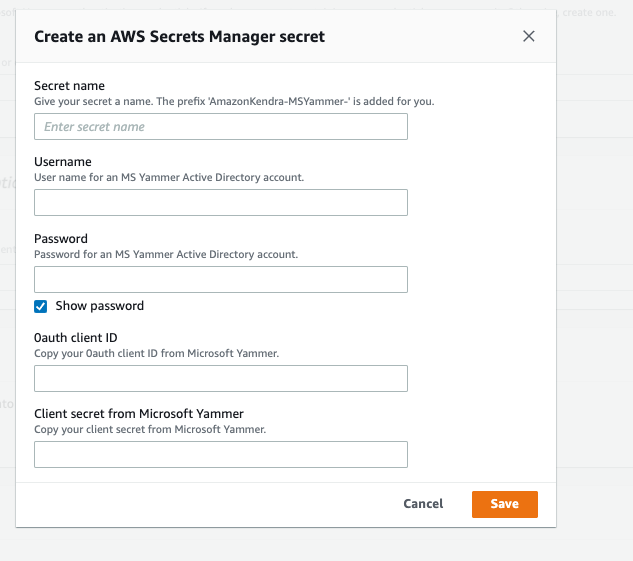Click the Secret name input field
The width and height of the screenshot is (633, 561).
pos(221,127)
